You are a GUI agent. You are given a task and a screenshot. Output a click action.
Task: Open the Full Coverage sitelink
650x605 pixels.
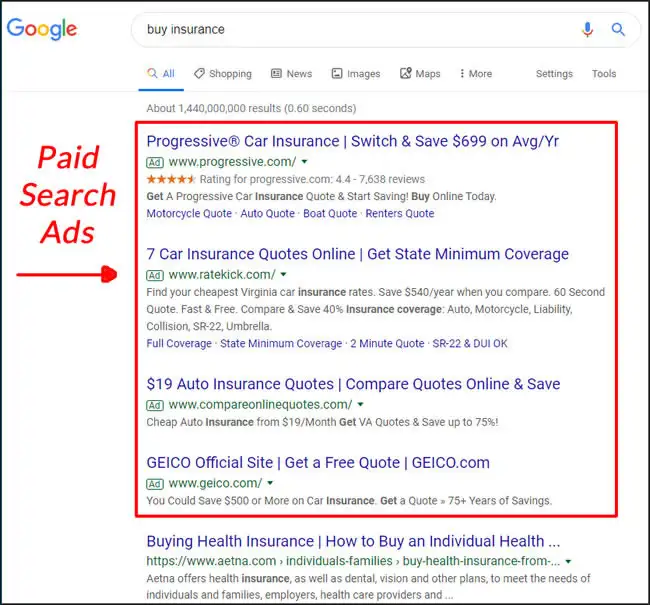tap(179, 344)
